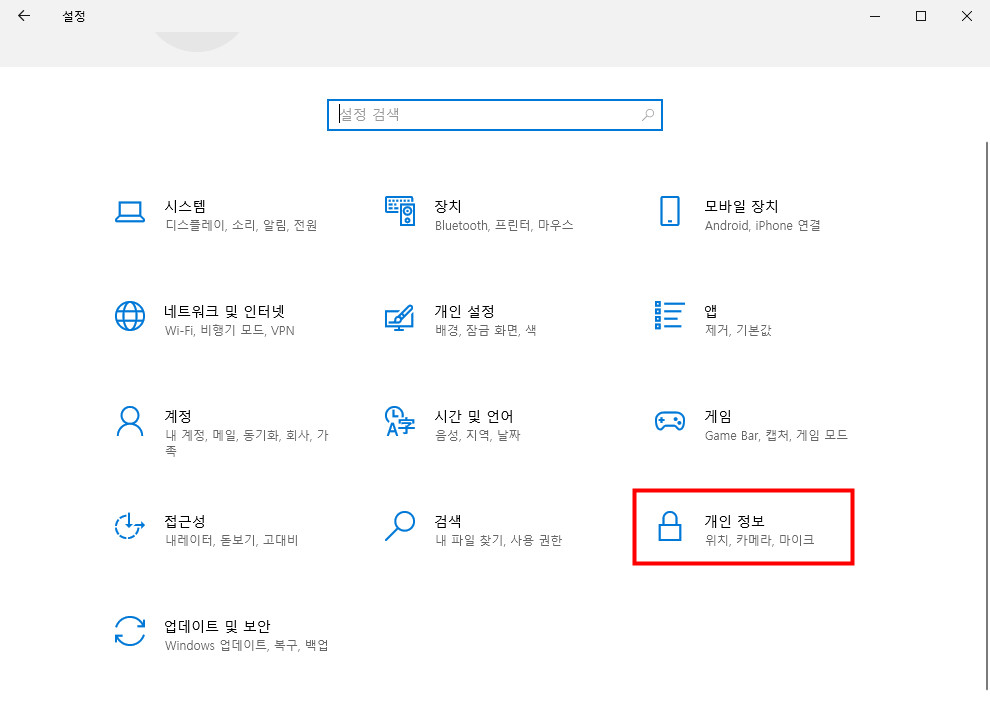This screenshot has height=706, width=990.
Task: Open the 계정 person icon
Action: tap(129, 421)
